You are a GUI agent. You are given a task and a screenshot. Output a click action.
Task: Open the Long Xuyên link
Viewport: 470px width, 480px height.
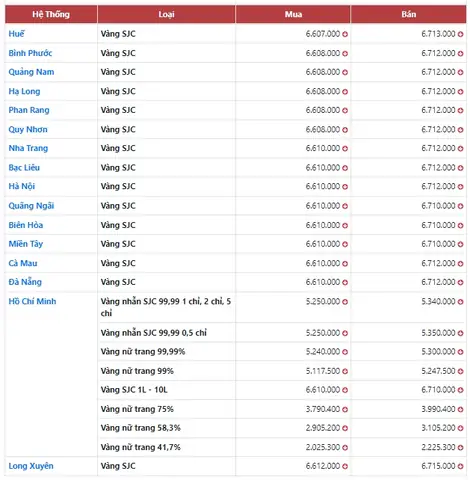point(31,466)
